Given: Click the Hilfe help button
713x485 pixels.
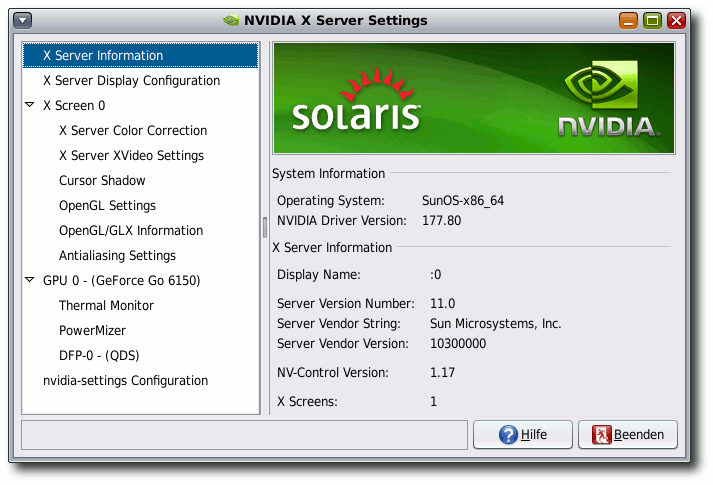Looking at the screenshot, I should 522,435.
